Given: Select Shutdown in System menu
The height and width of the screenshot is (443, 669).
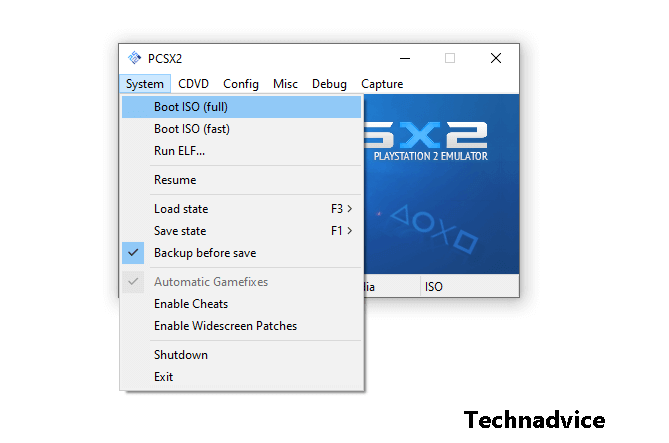Looking at the screenshot, I should pyautogui.click(x=241, y=355).
